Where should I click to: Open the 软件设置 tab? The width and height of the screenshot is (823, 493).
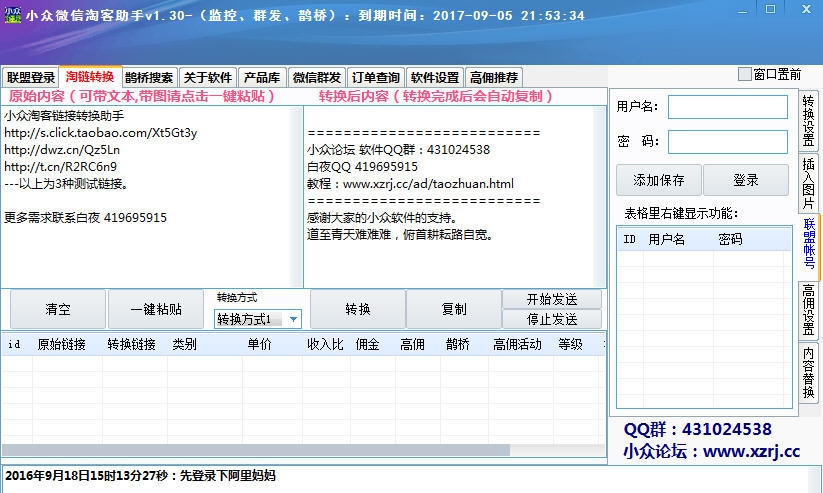pos(435,78)
